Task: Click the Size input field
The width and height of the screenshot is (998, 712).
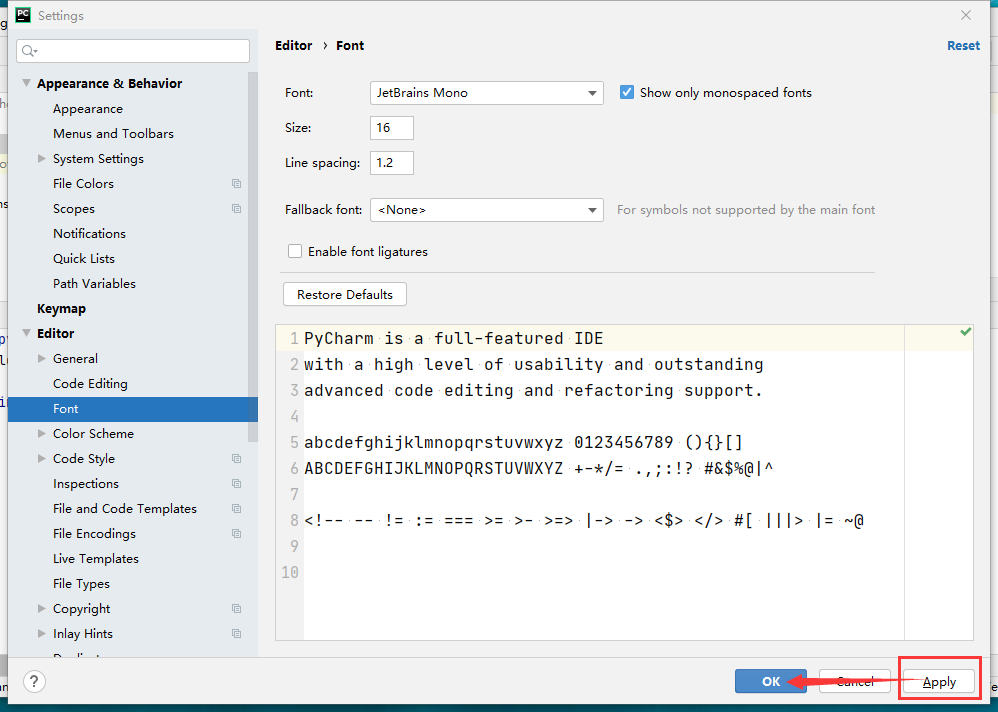Action: 391,128
